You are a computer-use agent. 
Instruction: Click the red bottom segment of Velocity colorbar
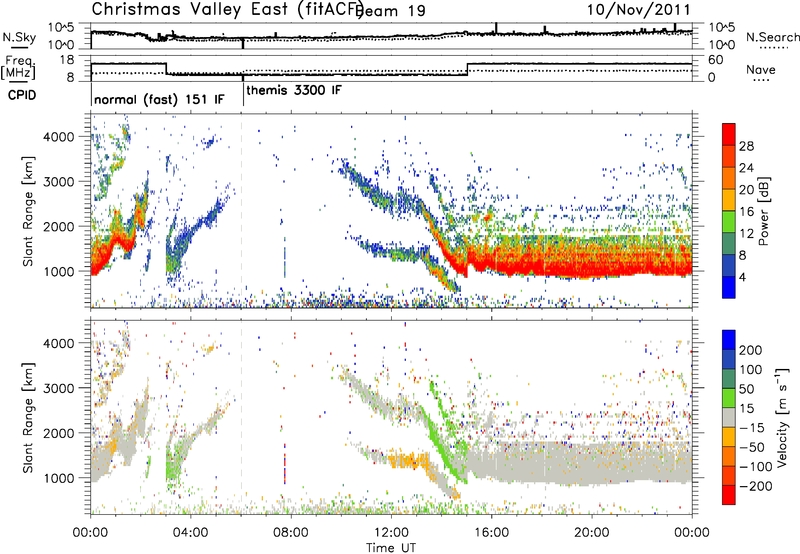click(729, 495)
